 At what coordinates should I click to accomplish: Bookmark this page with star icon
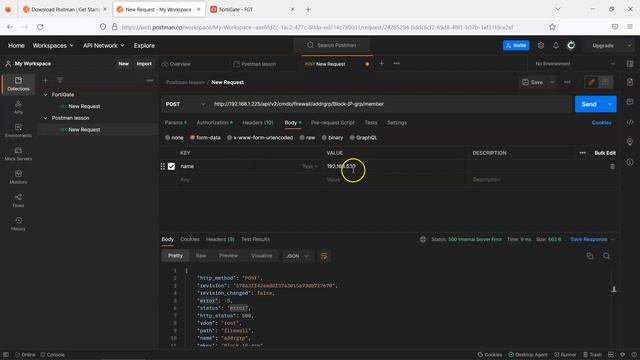point(552,27)
